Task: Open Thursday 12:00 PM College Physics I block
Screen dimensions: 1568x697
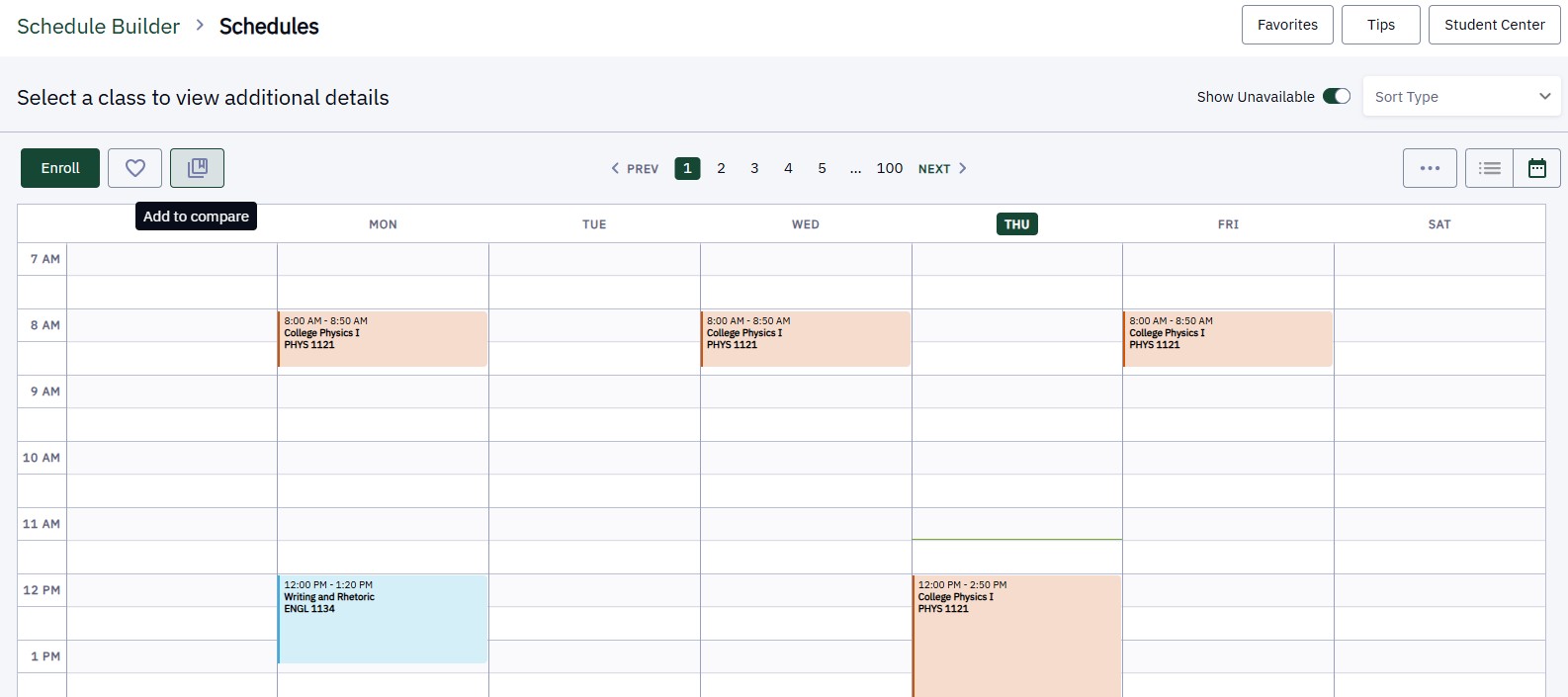Action: 1017,636
